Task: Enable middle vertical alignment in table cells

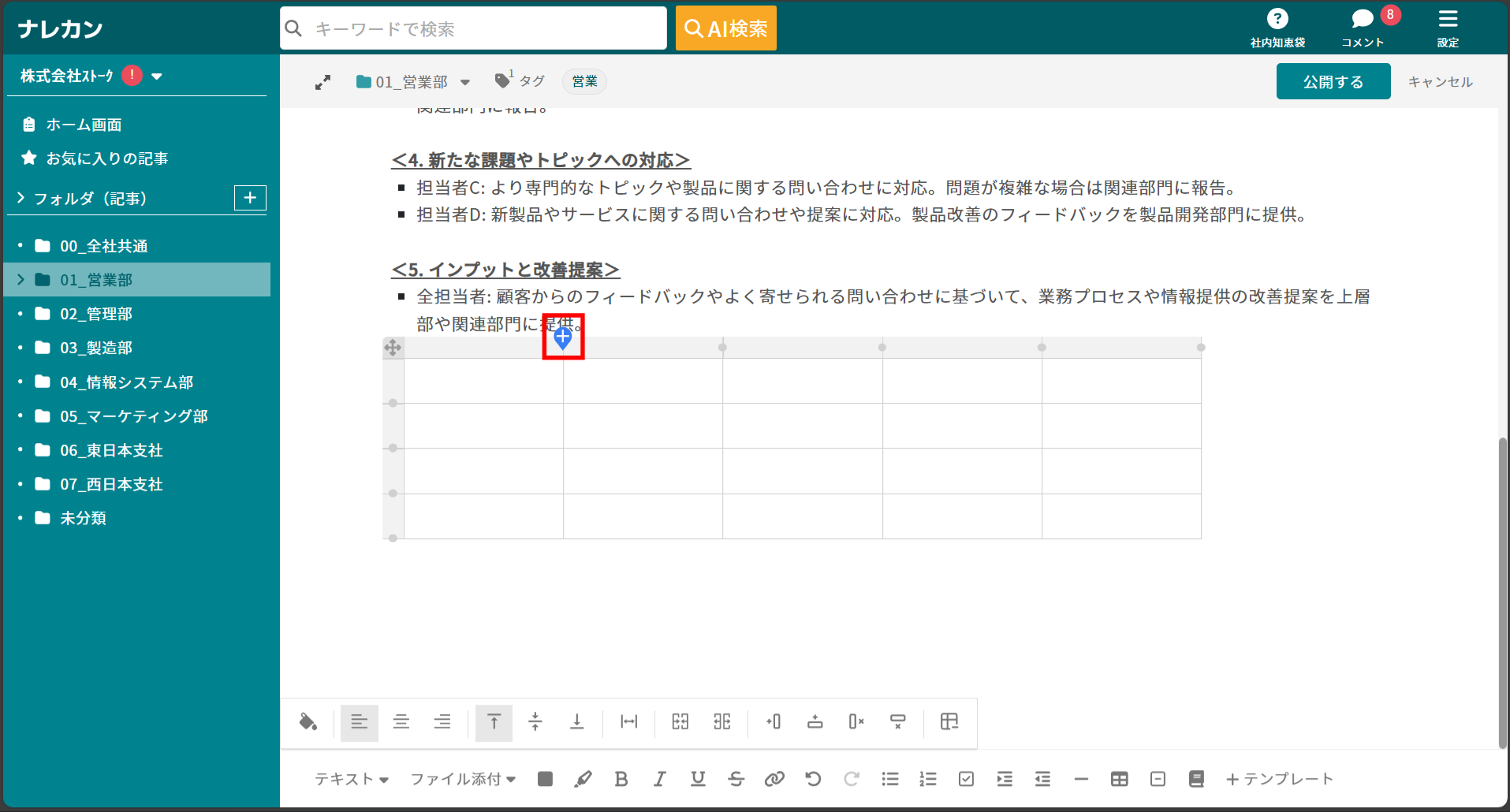Action: [x=535, y=722]
